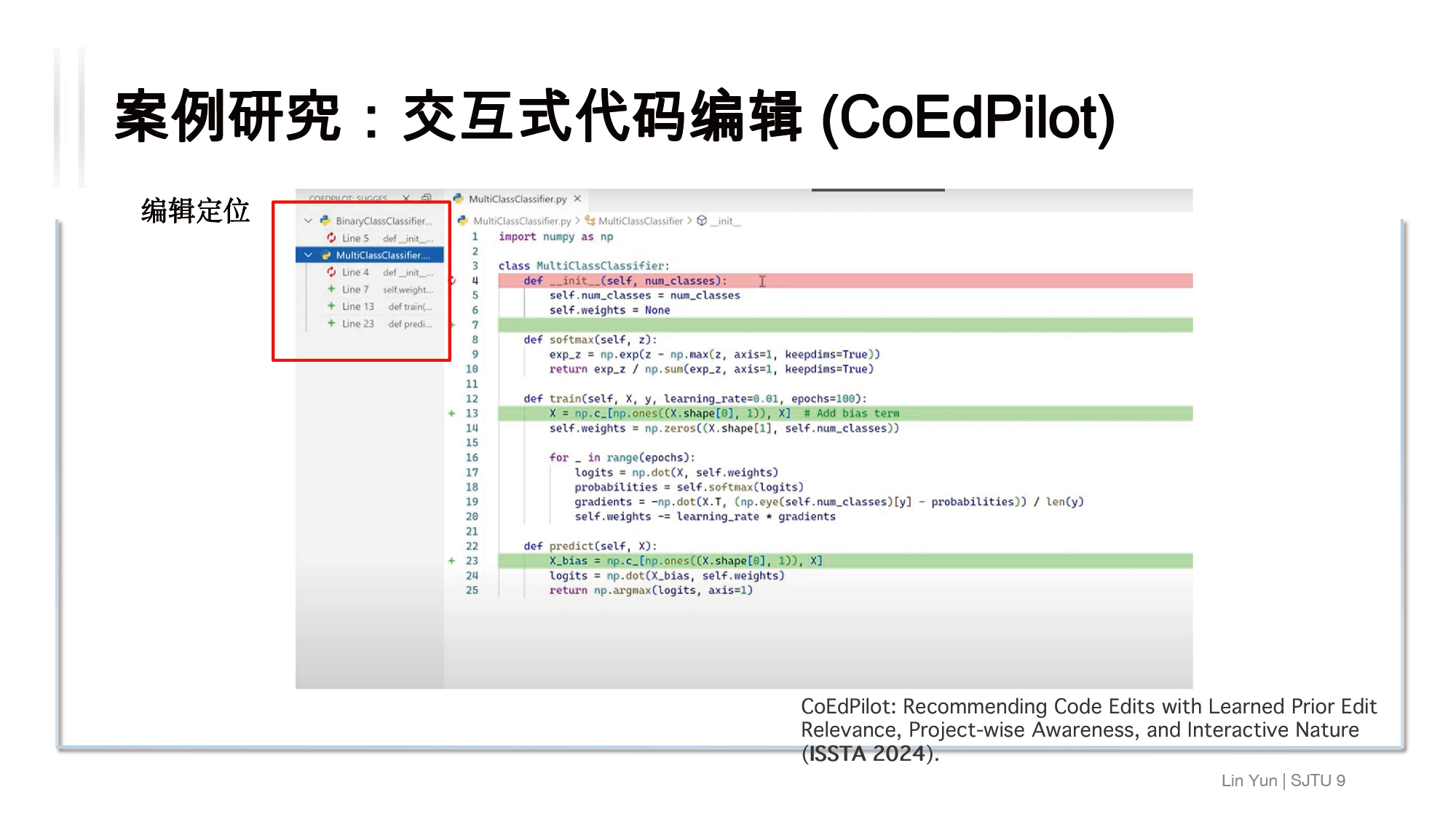Screen dimensions: 1456x819
Task: Click the Python file icon in the breadcrumb
Action: coord(462,221)
